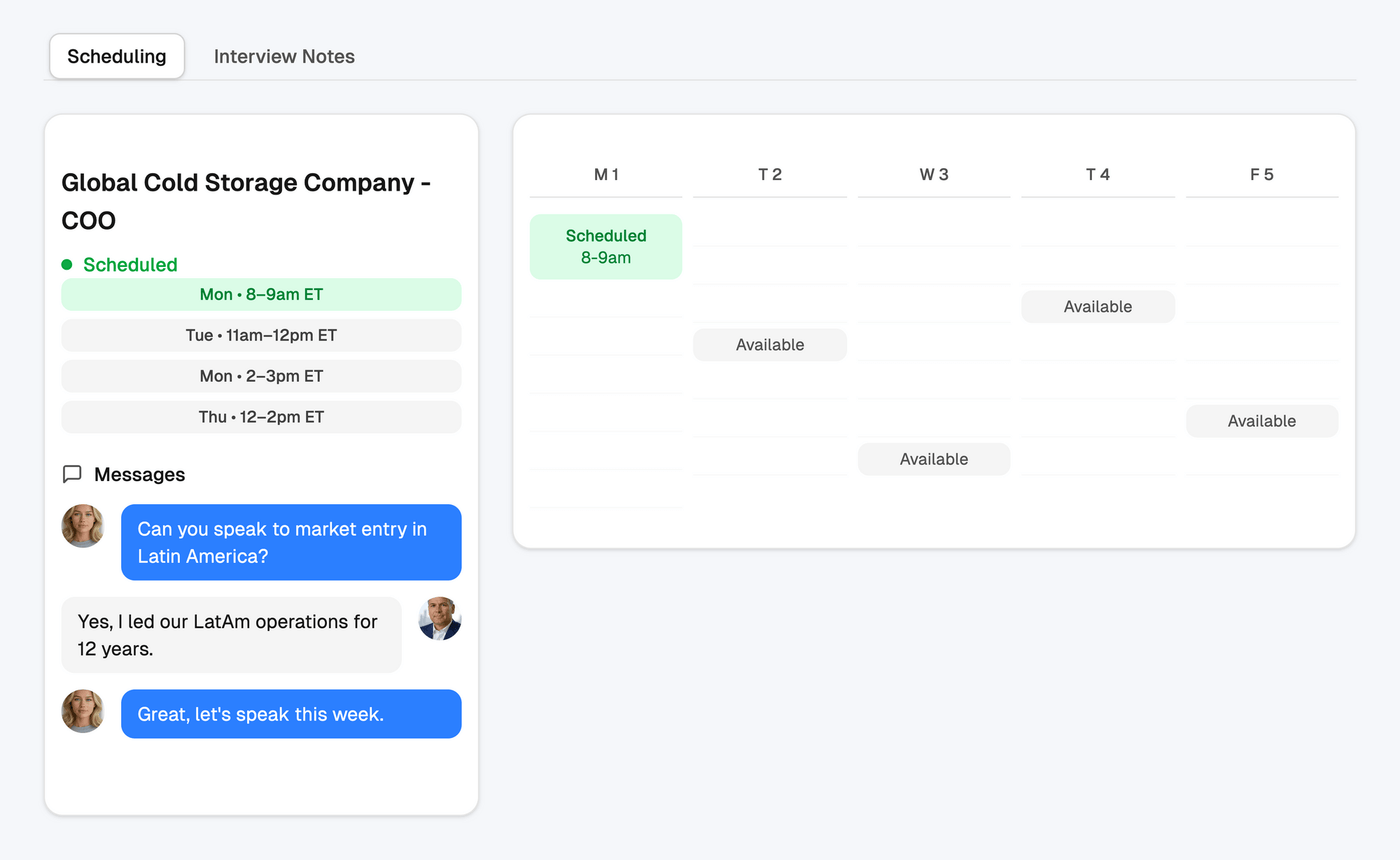Select the Thu 12–2pm ET time slot
This screenshot has width=1400, height=860.
pos(261,417)
